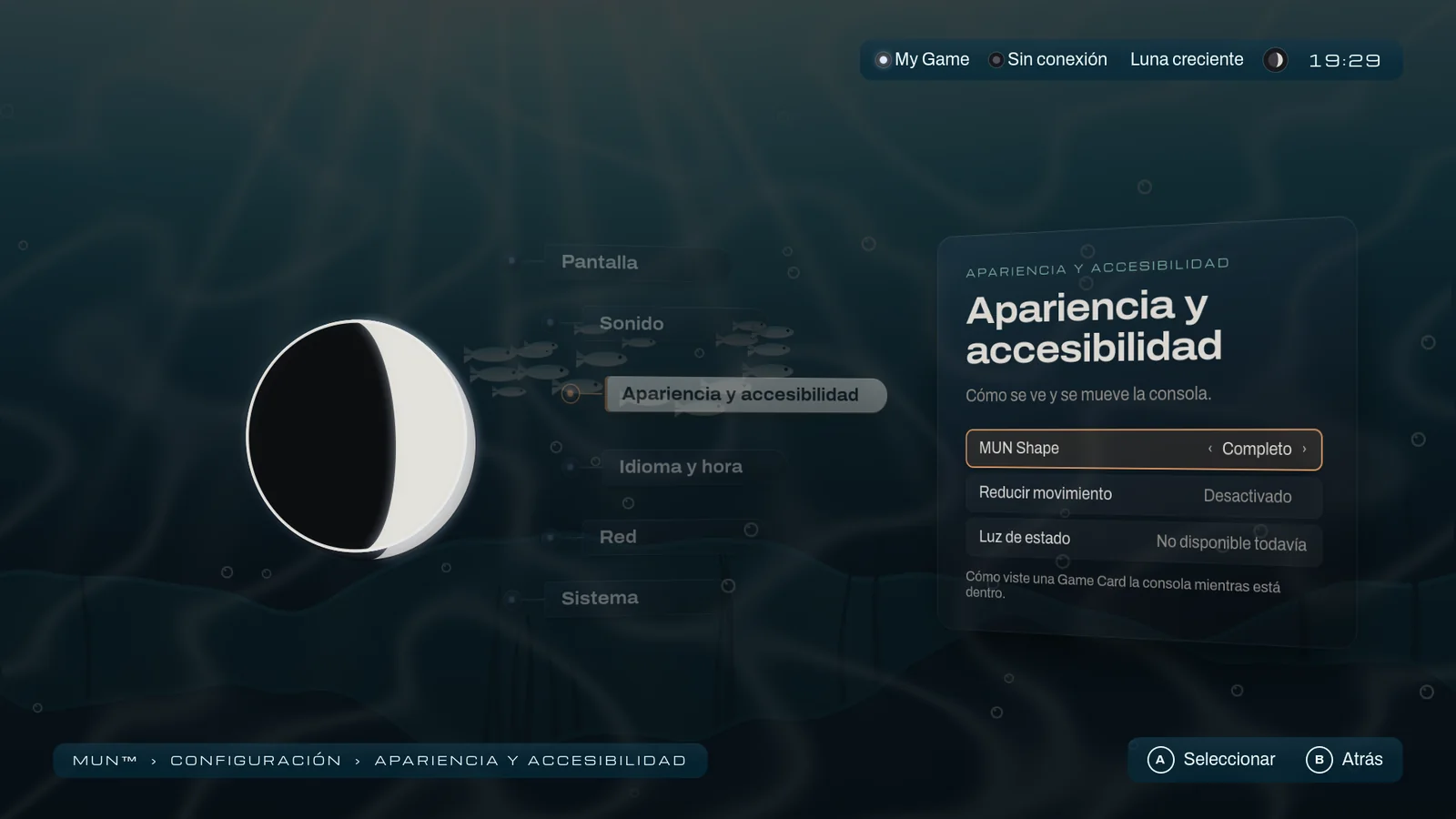Click the Sin conexión status indicator
This screenshot has height=819, width=1456.
(1047, 59)
